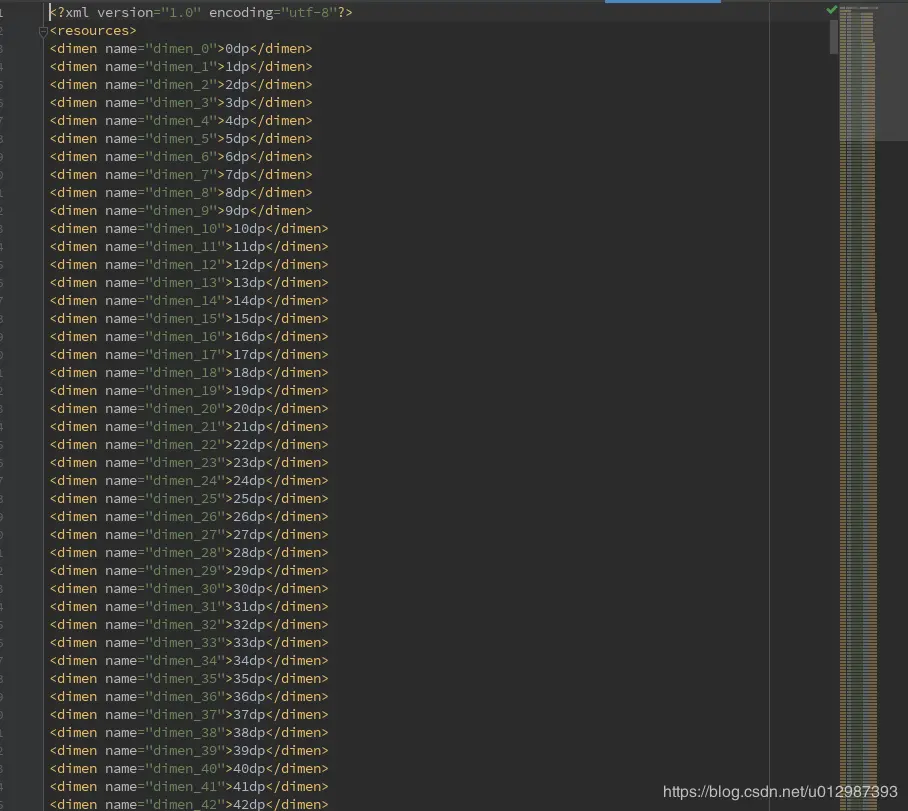Click the line containing dimen_28
908x811 pixels.
point(189,552)
